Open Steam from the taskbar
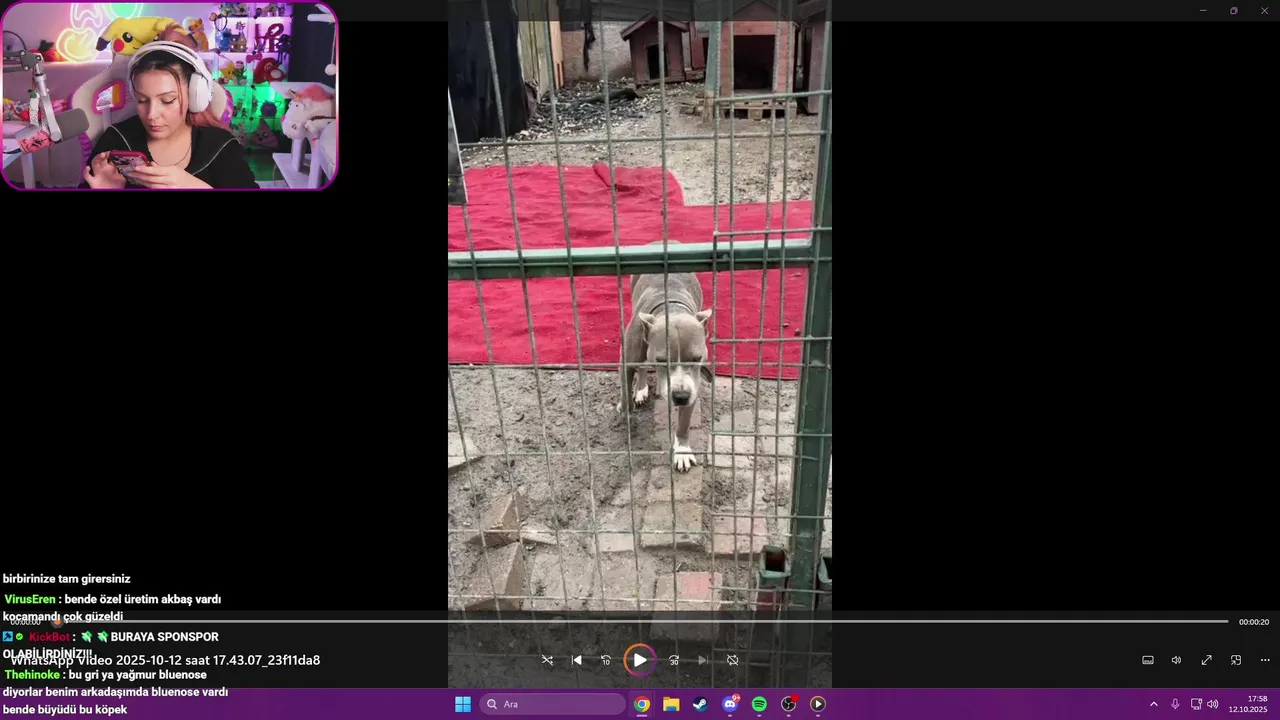Image resolution: width=1280 pixels, height=720 pixels. [700, 704]
